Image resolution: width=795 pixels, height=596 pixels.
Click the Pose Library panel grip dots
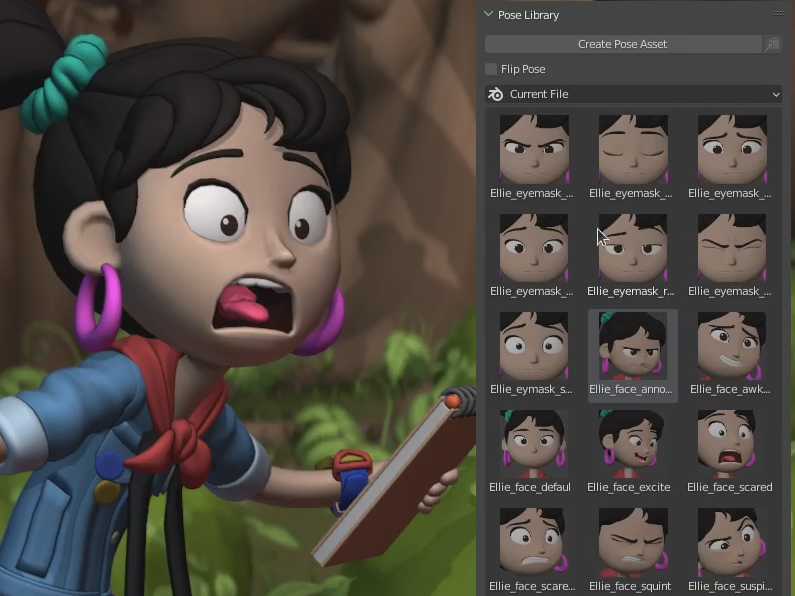coord(779,14)
